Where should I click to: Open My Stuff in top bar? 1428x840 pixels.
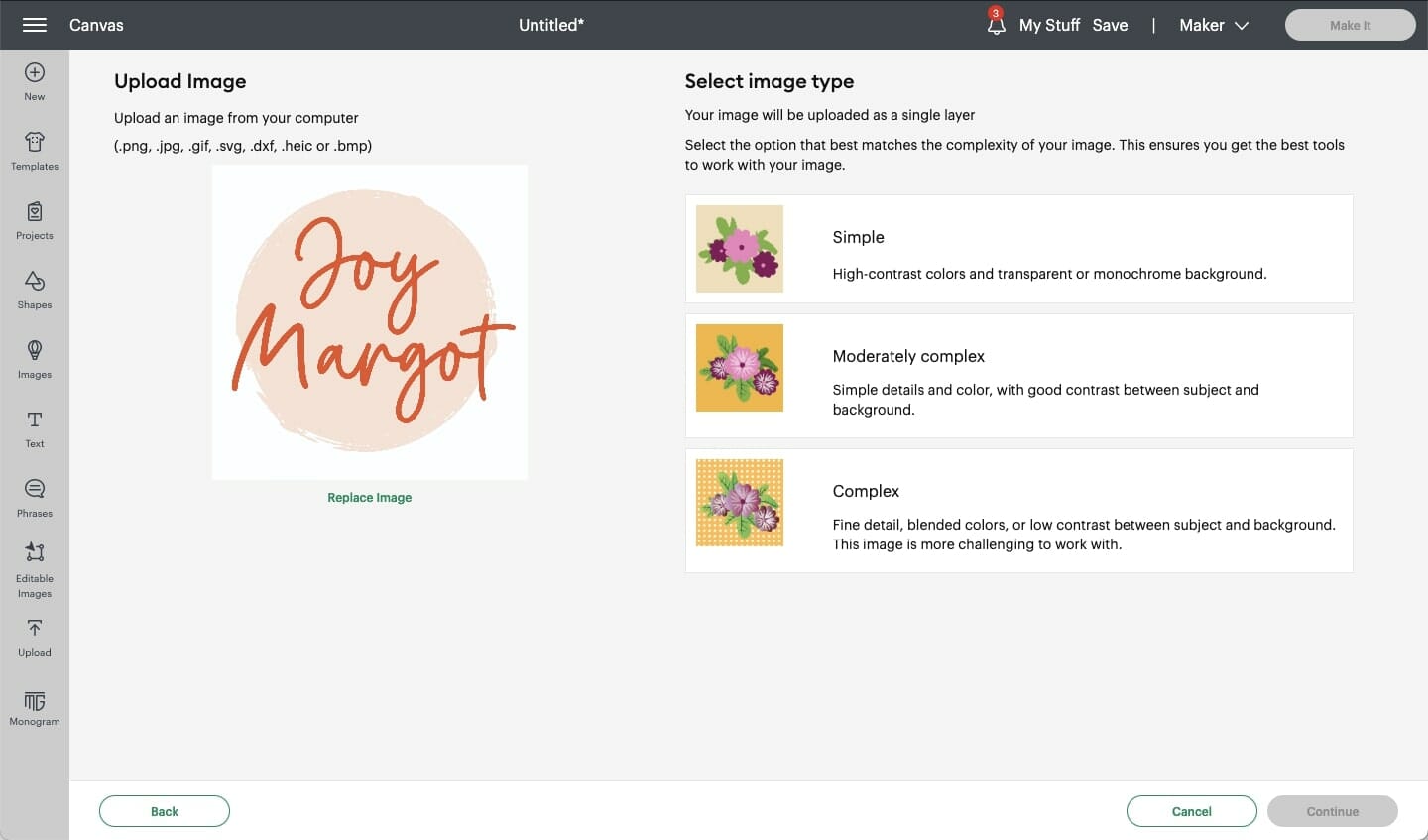coord(1049,25)
